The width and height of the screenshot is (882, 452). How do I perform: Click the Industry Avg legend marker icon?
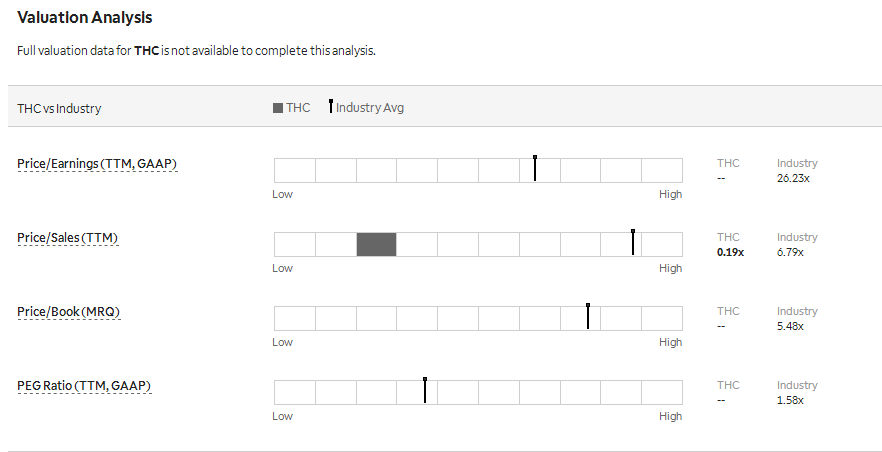(x=331, y=106)
